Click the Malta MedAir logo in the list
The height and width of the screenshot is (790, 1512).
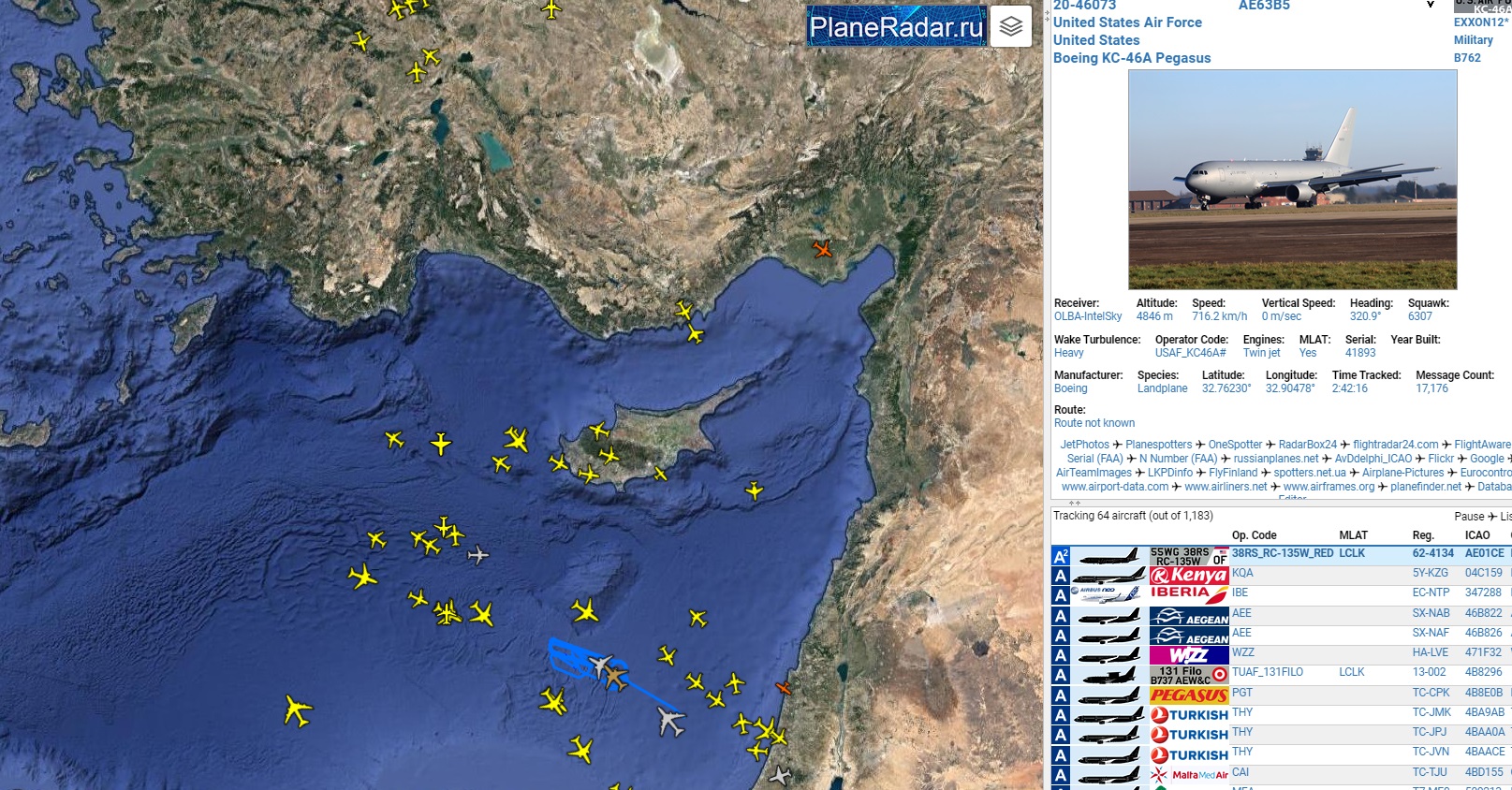[x=1188, y=774]
